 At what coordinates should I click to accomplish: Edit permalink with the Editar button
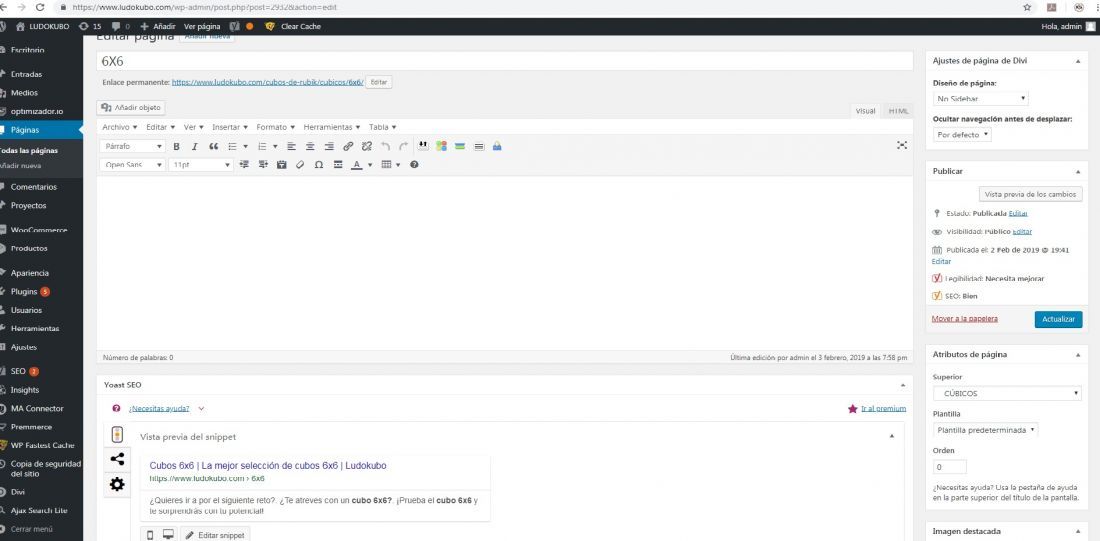(x=379, y=82)
